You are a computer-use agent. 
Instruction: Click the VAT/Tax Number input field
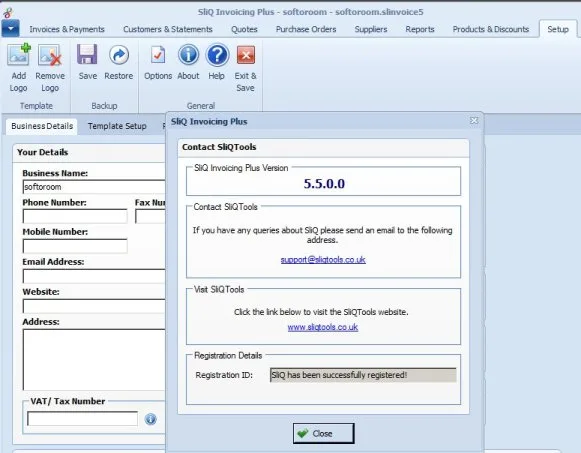(82, 419)
